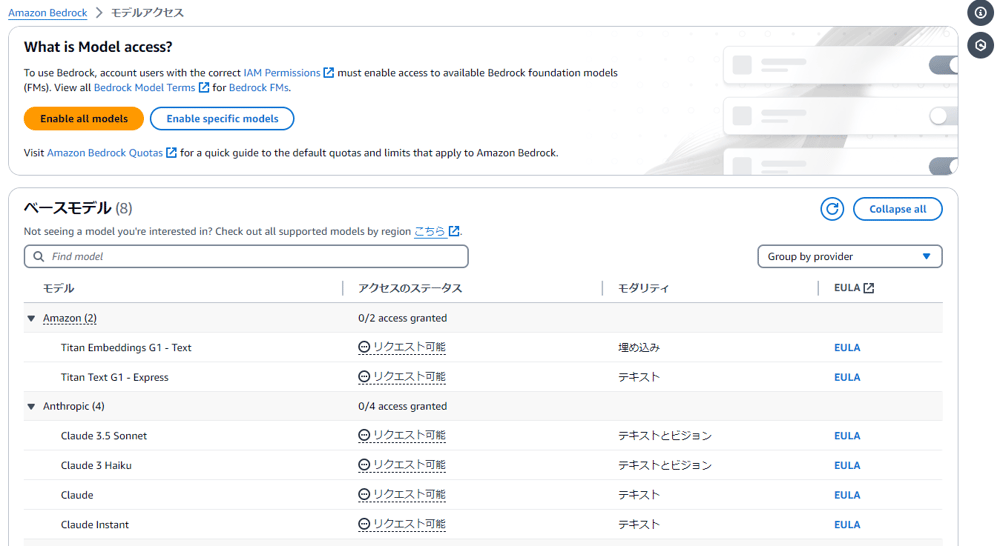Open EULA for Titan Embeddings G1 - Text
The image size is (1000, 546).
point(847,348)
